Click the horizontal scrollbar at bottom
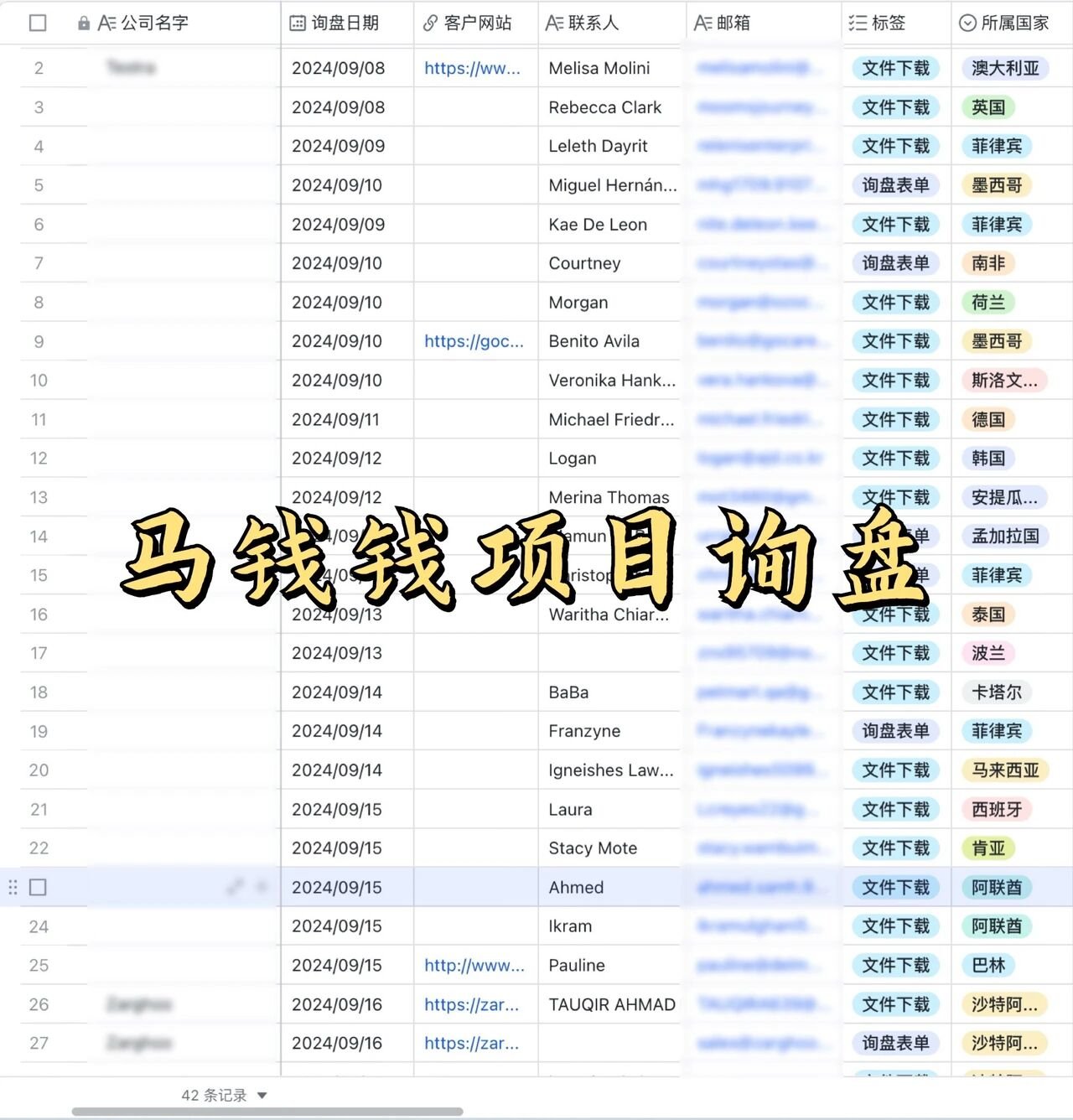The width and height of the screenshot is (1073, 1120). (x=267, y=1112)
